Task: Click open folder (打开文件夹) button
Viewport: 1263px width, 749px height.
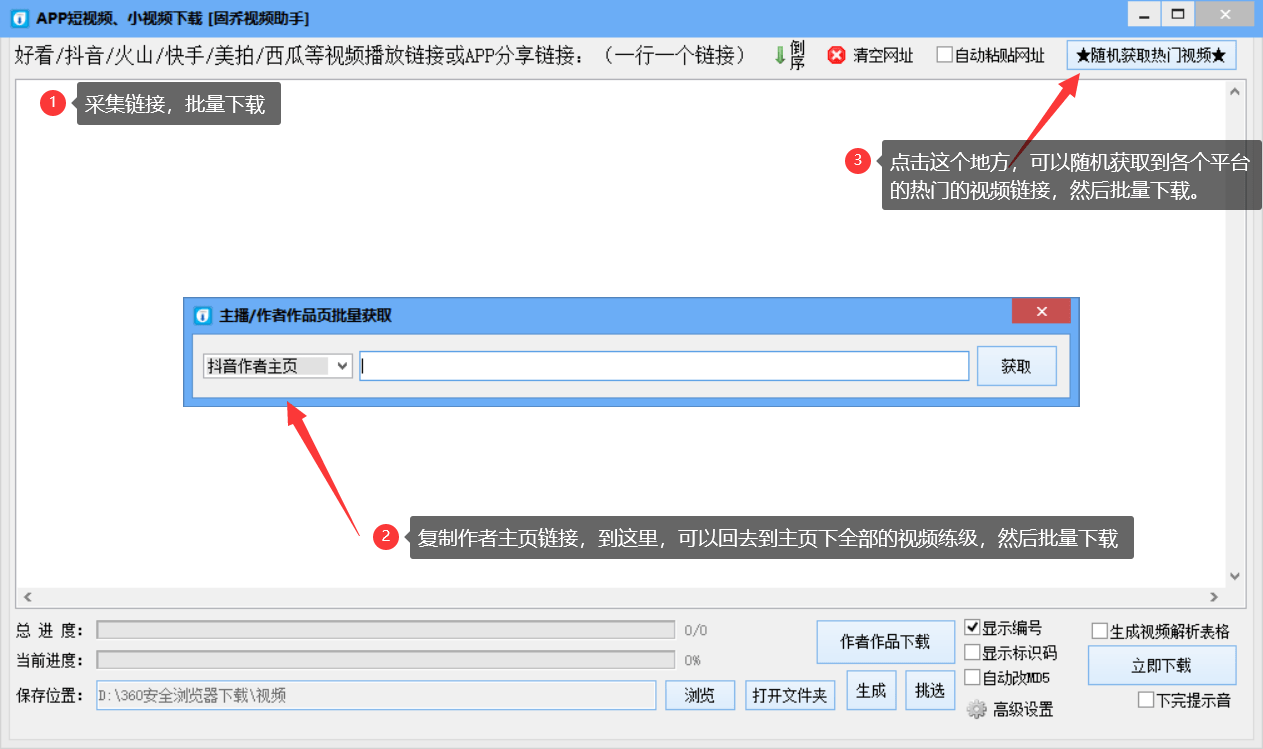Action: (x=790, y=696)
